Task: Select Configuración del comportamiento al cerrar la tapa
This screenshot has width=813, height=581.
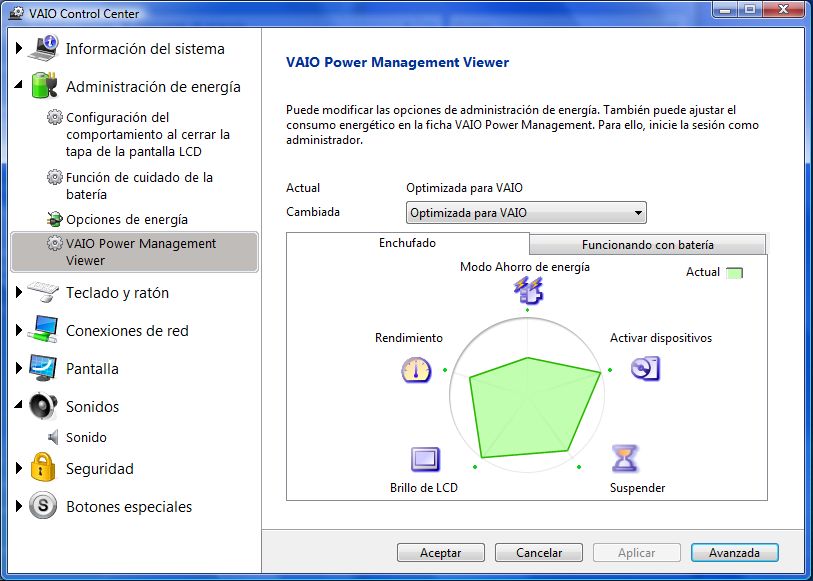Action: (148, 134)
